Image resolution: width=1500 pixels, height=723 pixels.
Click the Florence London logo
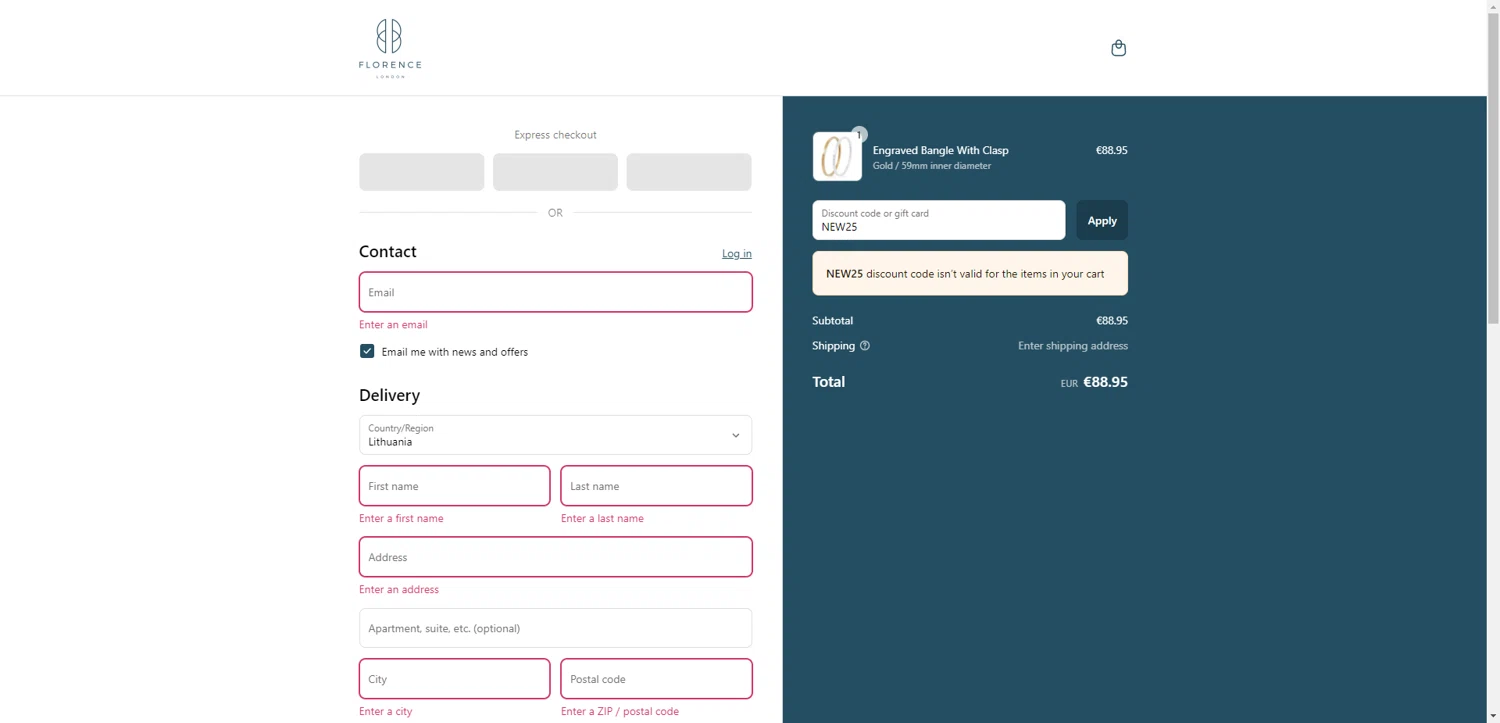(390, 48)
